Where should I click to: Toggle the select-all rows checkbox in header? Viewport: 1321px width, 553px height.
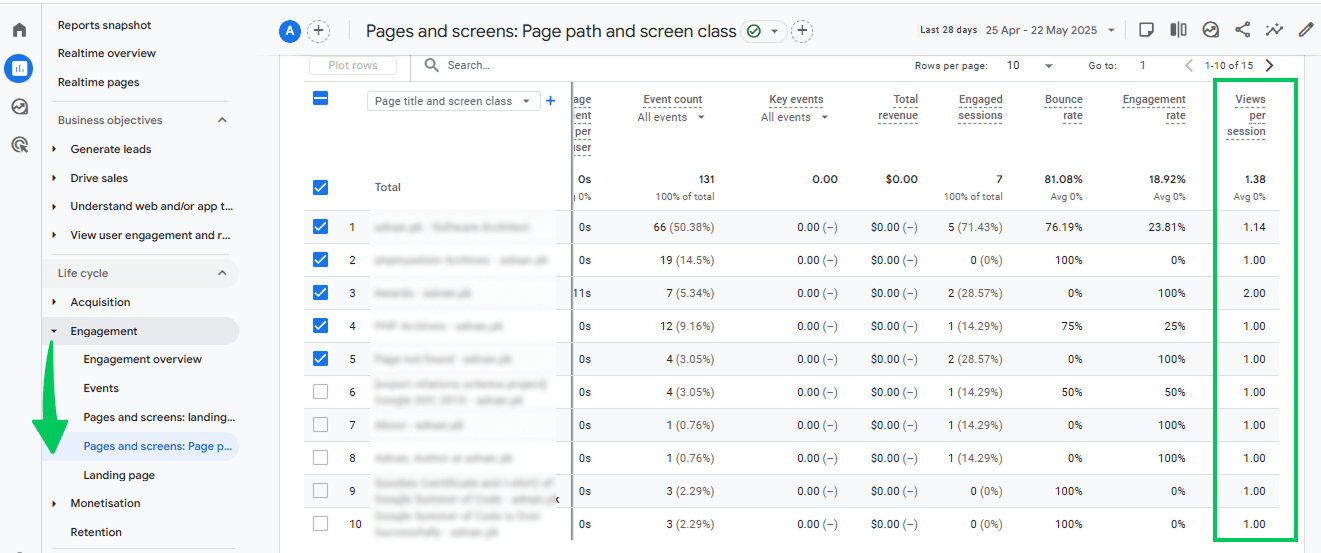point(320,98)
